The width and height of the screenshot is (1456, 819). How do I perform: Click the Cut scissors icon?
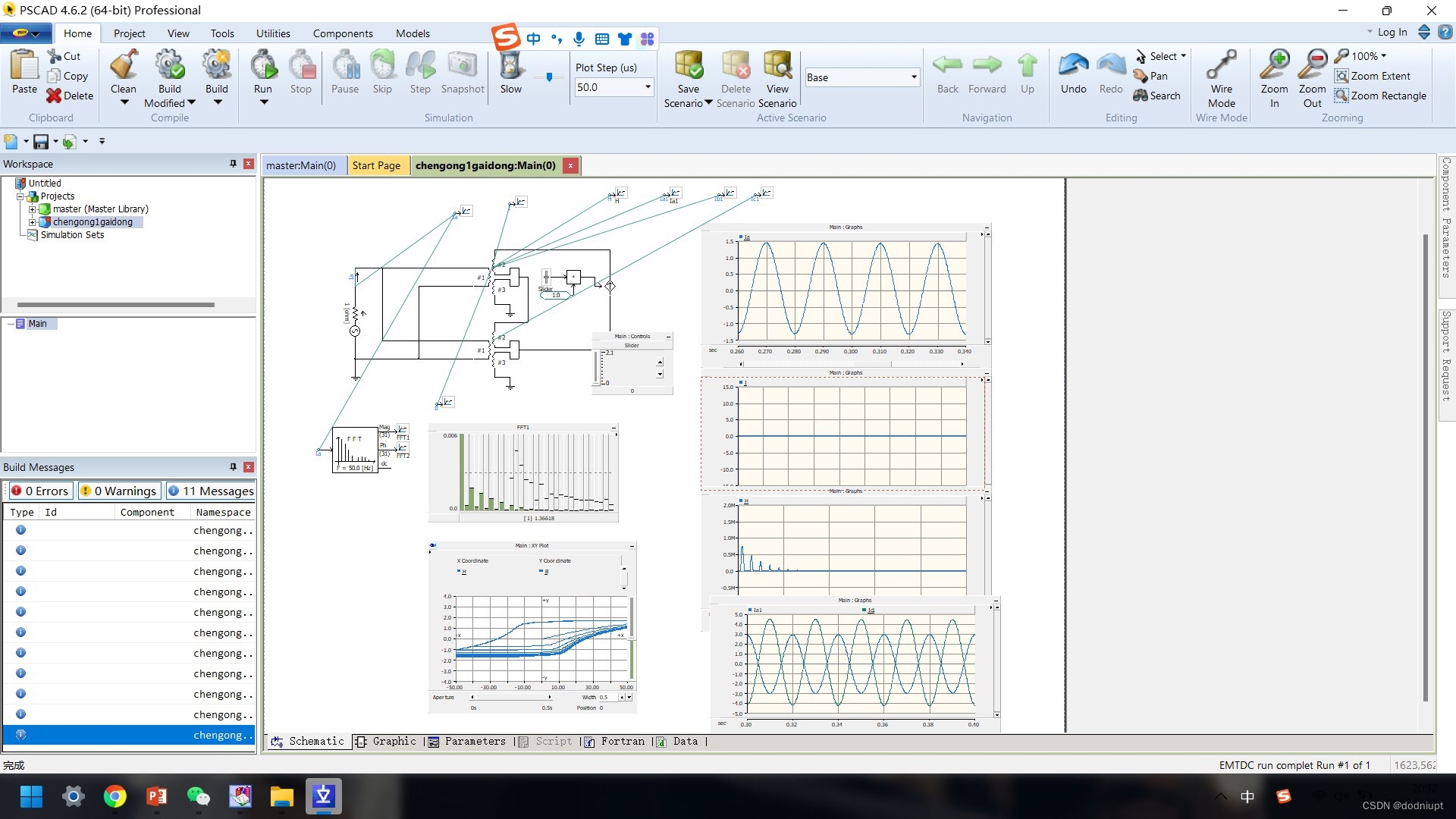pyautogui.click(x=55, y=56)
